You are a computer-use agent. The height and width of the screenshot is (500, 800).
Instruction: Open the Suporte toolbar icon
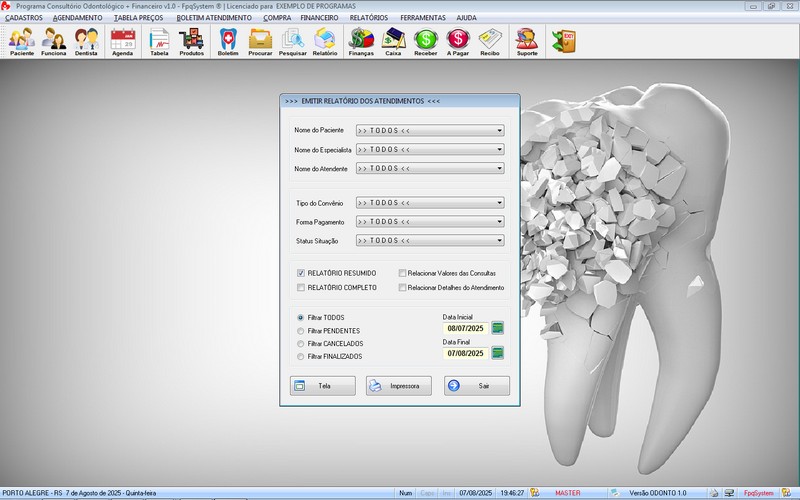tap(526, 41)
